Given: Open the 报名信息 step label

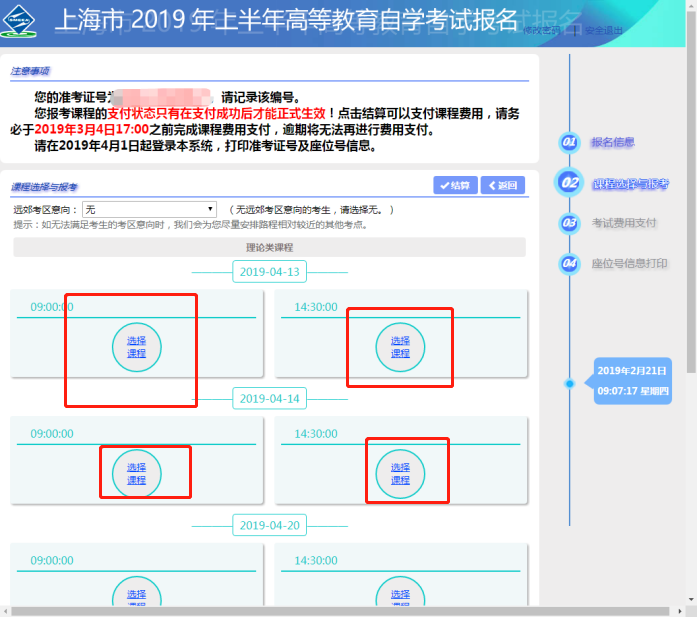Looking at the screenshot, I should point(612,143).
